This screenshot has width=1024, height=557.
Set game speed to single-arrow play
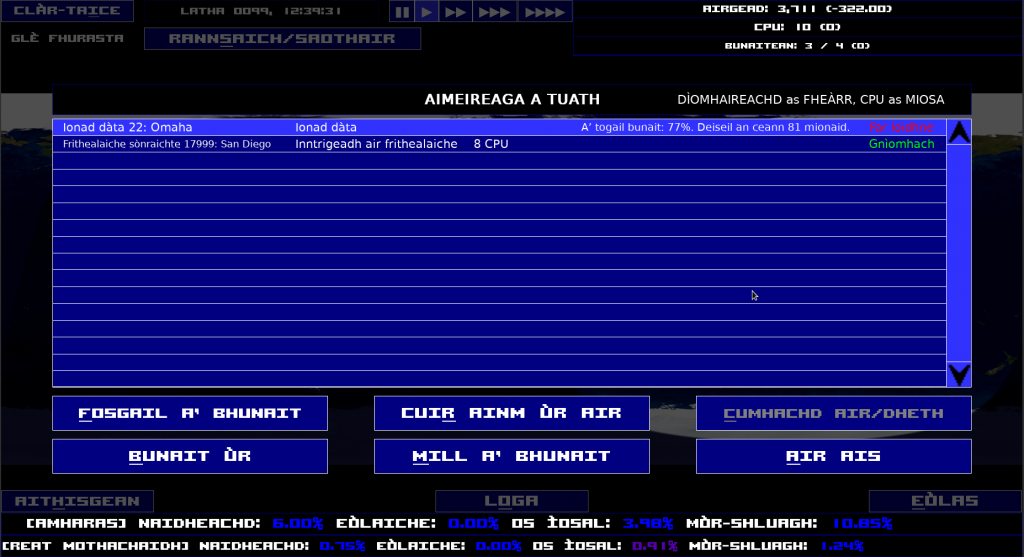coord(427,12)
